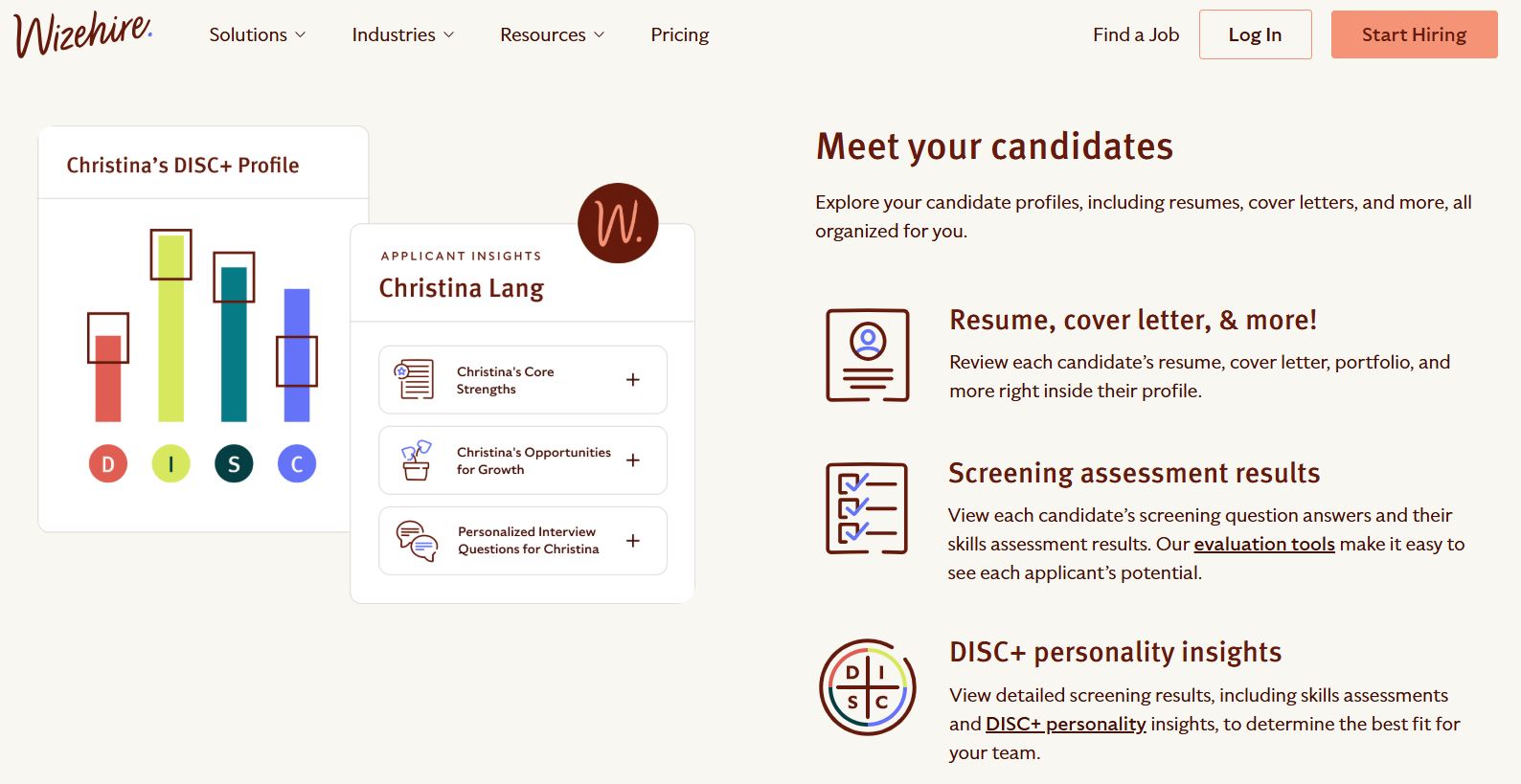This screenshot has height=784, width=1521.
Task: Click the DISC circle quadrant icon
Action: pyautogui.click(x=868, y=687)
